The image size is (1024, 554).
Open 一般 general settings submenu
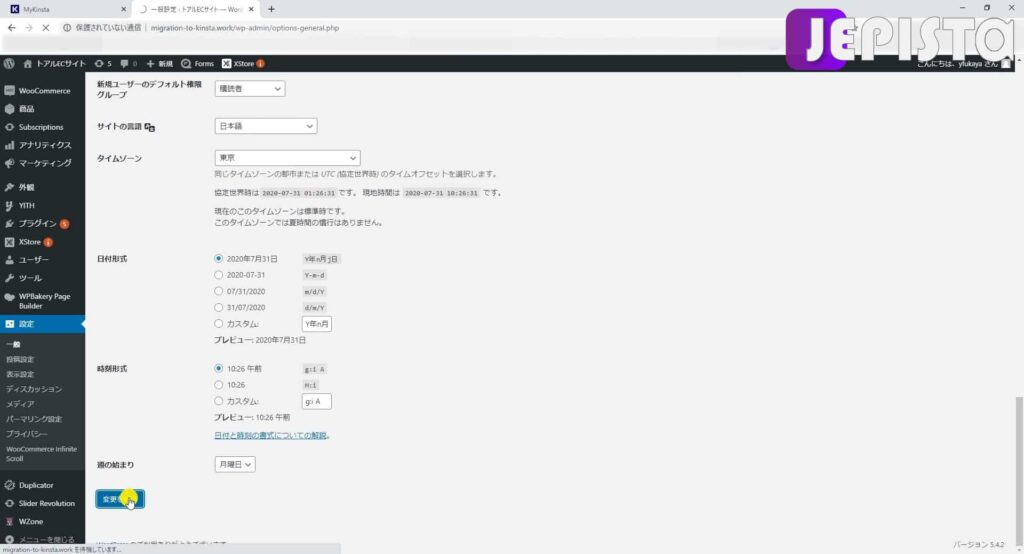pyautogui.click(x=13, y=344)
